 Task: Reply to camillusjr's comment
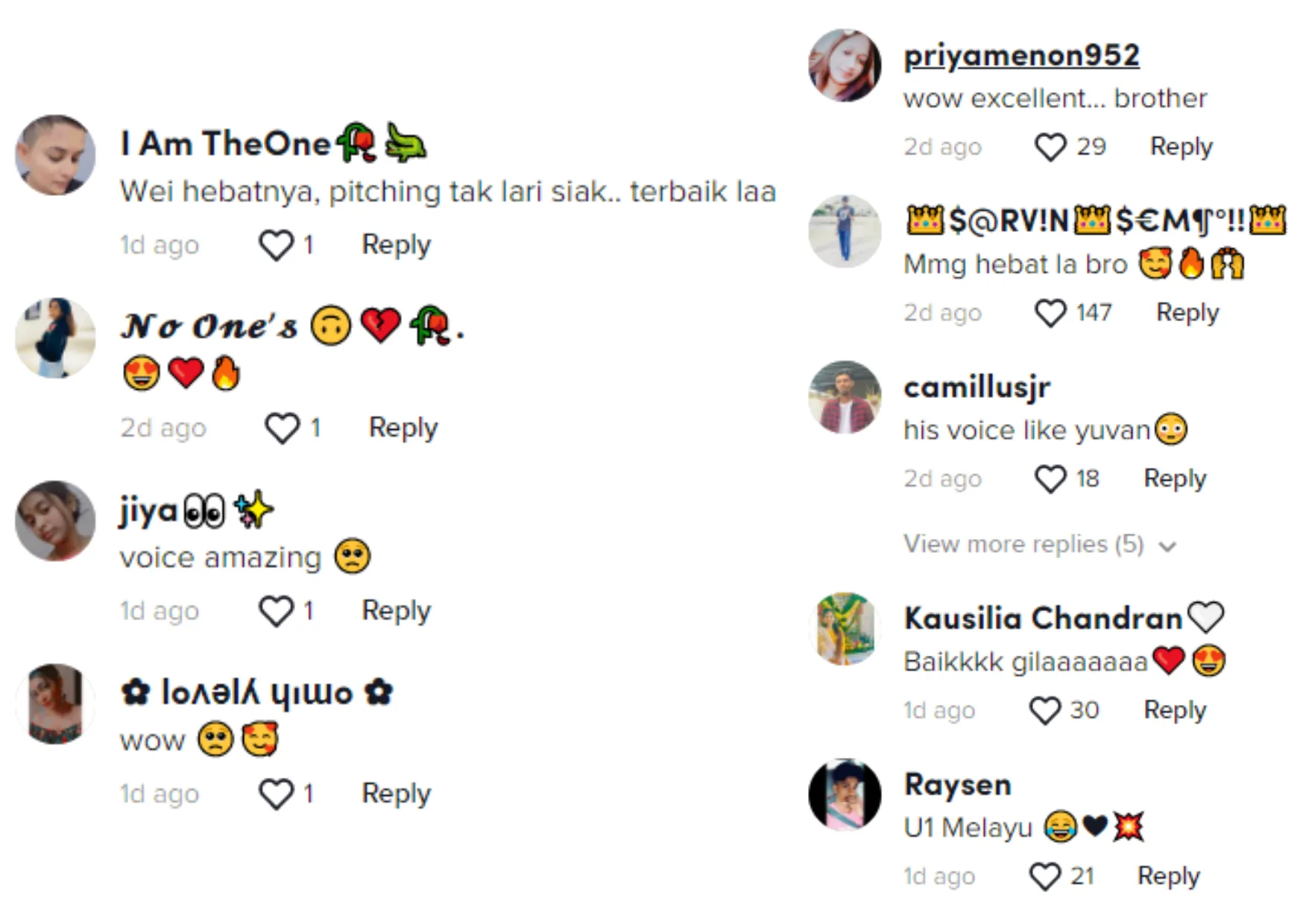click(x=1175, y=478)
